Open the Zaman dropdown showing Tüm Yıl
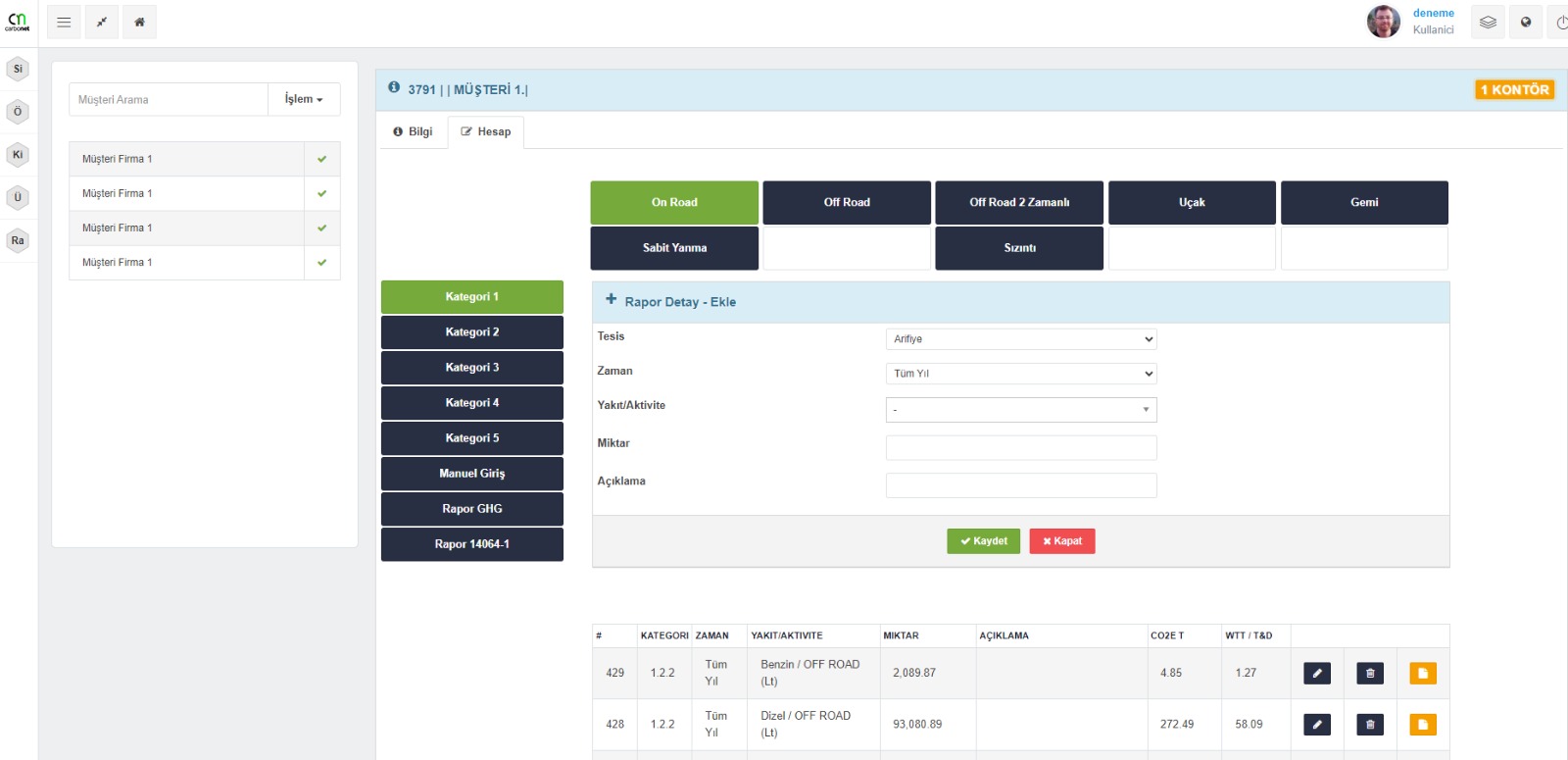The height and width of the screenshot is (760, 1568). click(x=1020, y=374)
